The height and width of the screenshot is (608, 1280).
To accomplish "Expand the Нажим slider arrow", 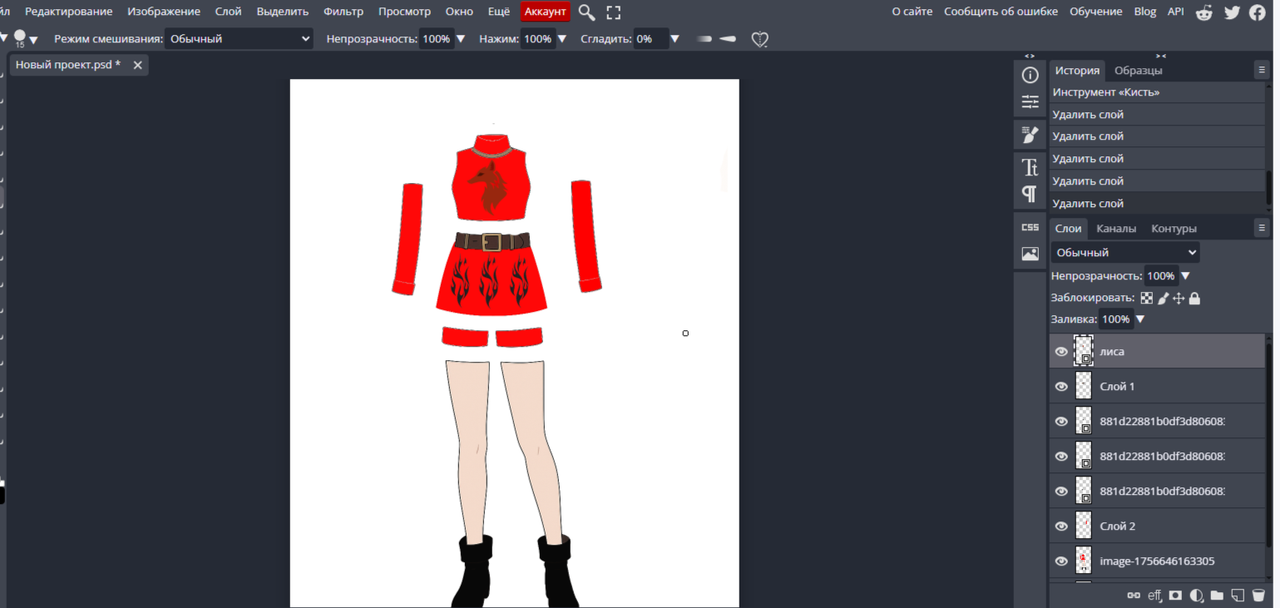I will [562, 39].
